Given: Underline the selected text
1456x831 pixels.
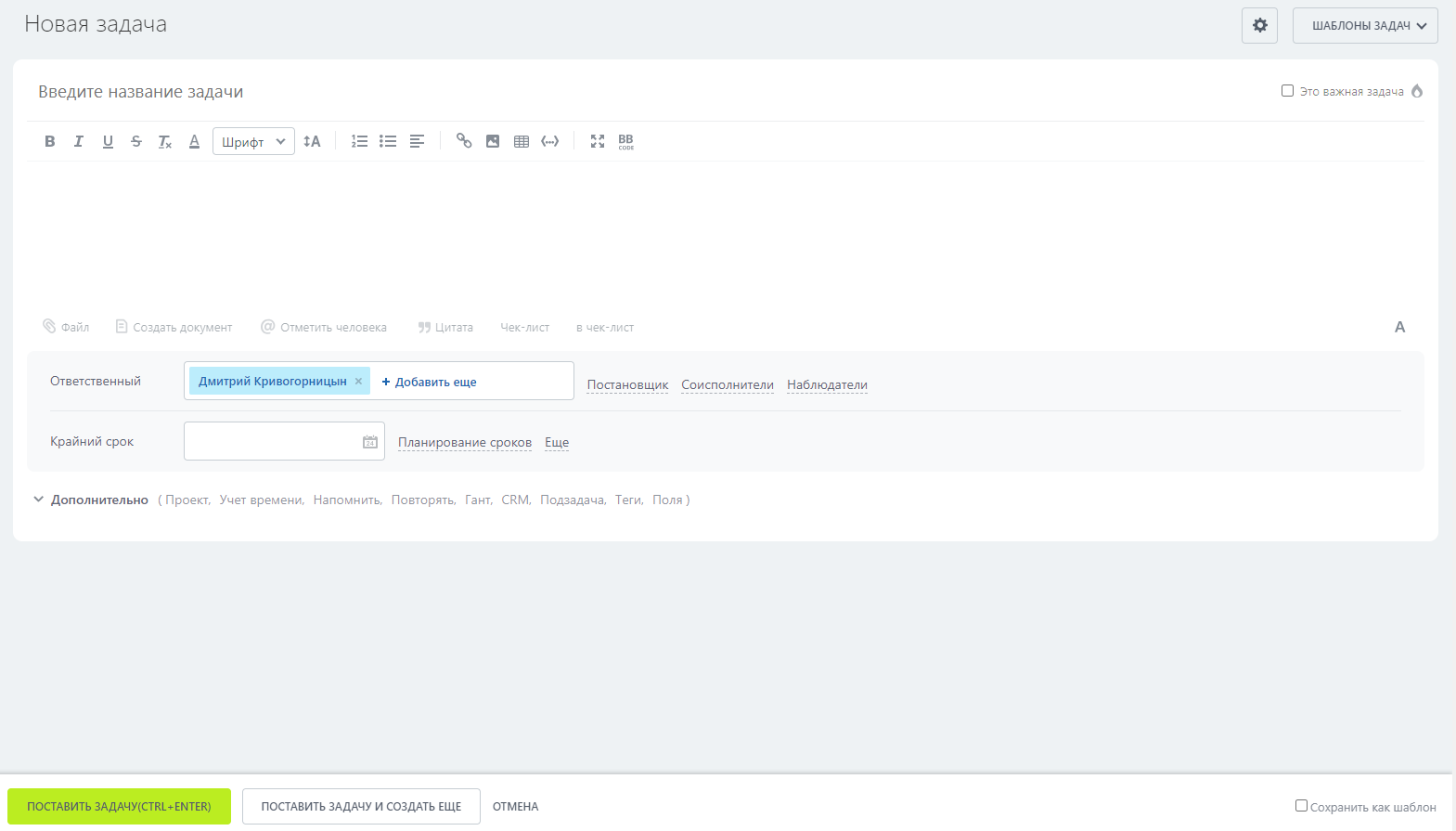Looking at the screenshot, I should (x=108, y=141).
